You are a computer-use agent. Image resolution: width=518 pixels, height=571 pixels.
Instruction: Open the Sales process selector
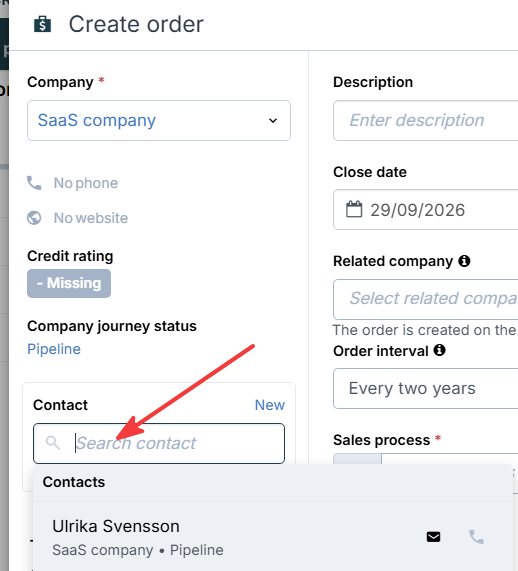coord(425,459)
